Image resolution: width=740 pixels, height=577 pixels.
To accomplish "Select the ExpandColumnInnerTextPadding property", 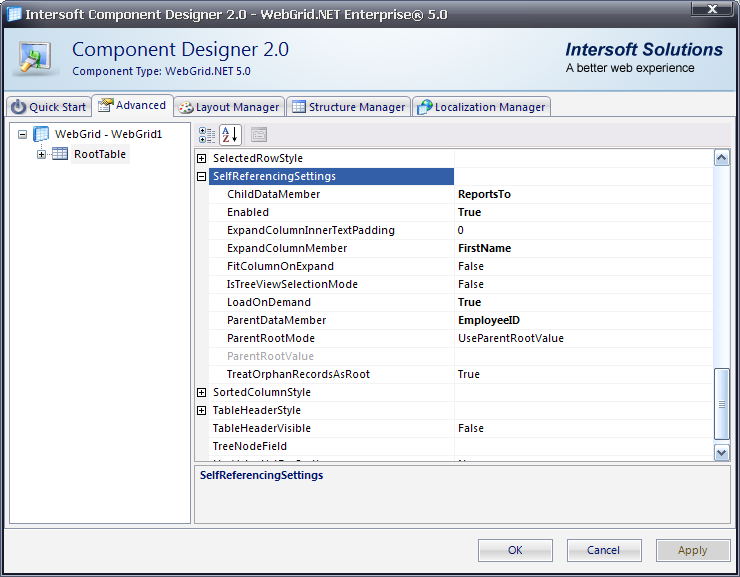I will [331, 230].
